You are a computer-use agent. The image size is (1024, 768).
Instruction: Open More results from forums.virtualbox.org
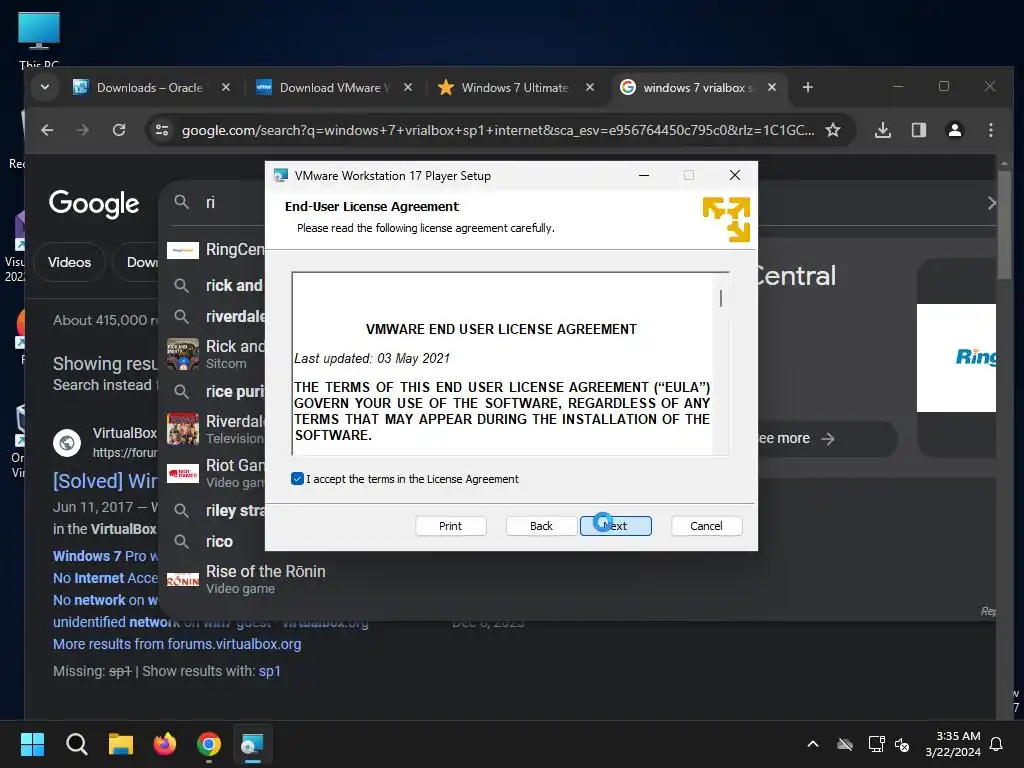(x=177, y=644)
